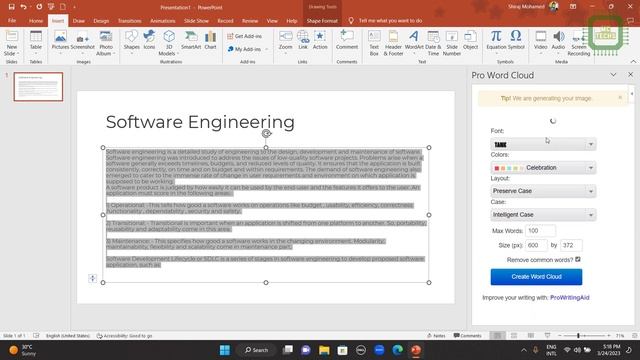
Task: Switch to the Transitions tab
Action: pos(130,21)
